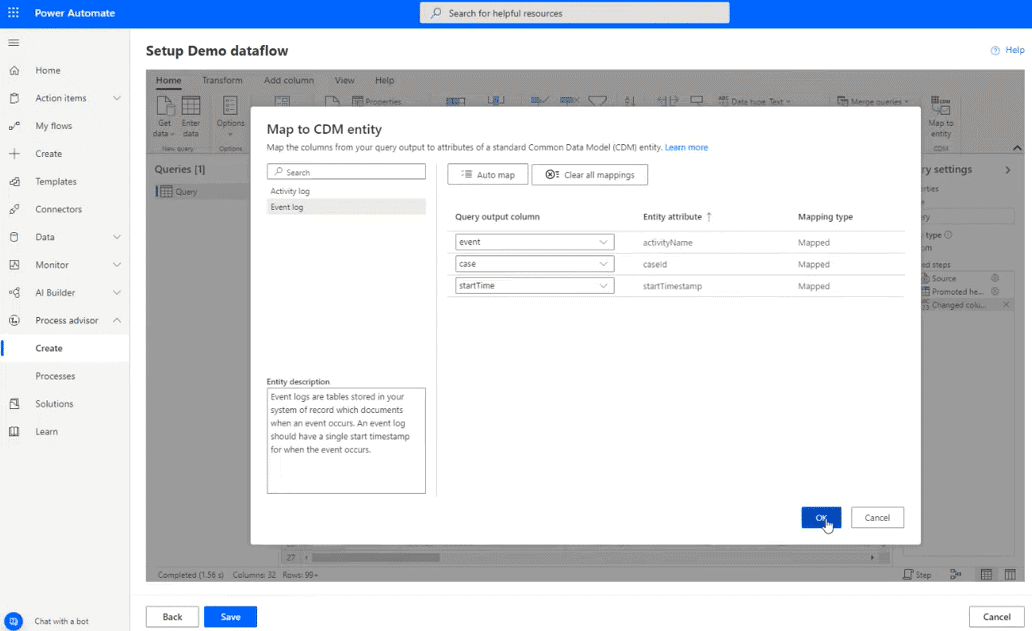Image resolution: width=1032 pixels, height=631 pixels.
Task: Click the Learn more link
Action: [x=686, y=147]
